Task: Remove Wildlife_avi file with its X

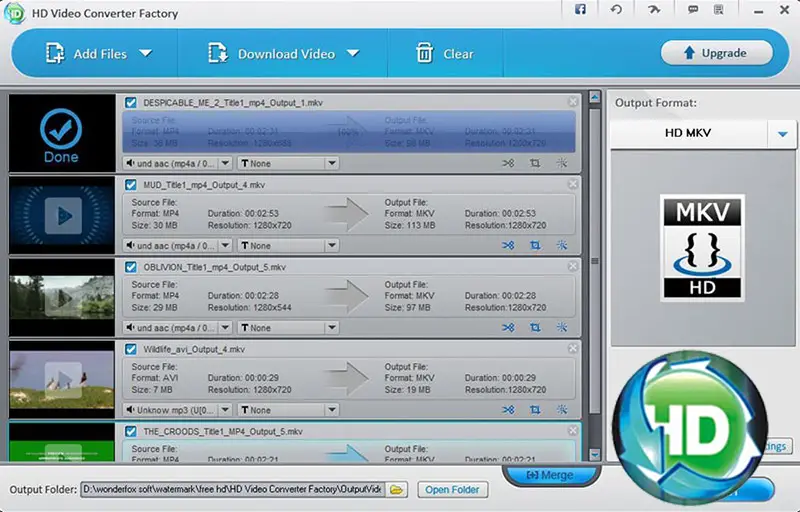Action: [573, 348]
